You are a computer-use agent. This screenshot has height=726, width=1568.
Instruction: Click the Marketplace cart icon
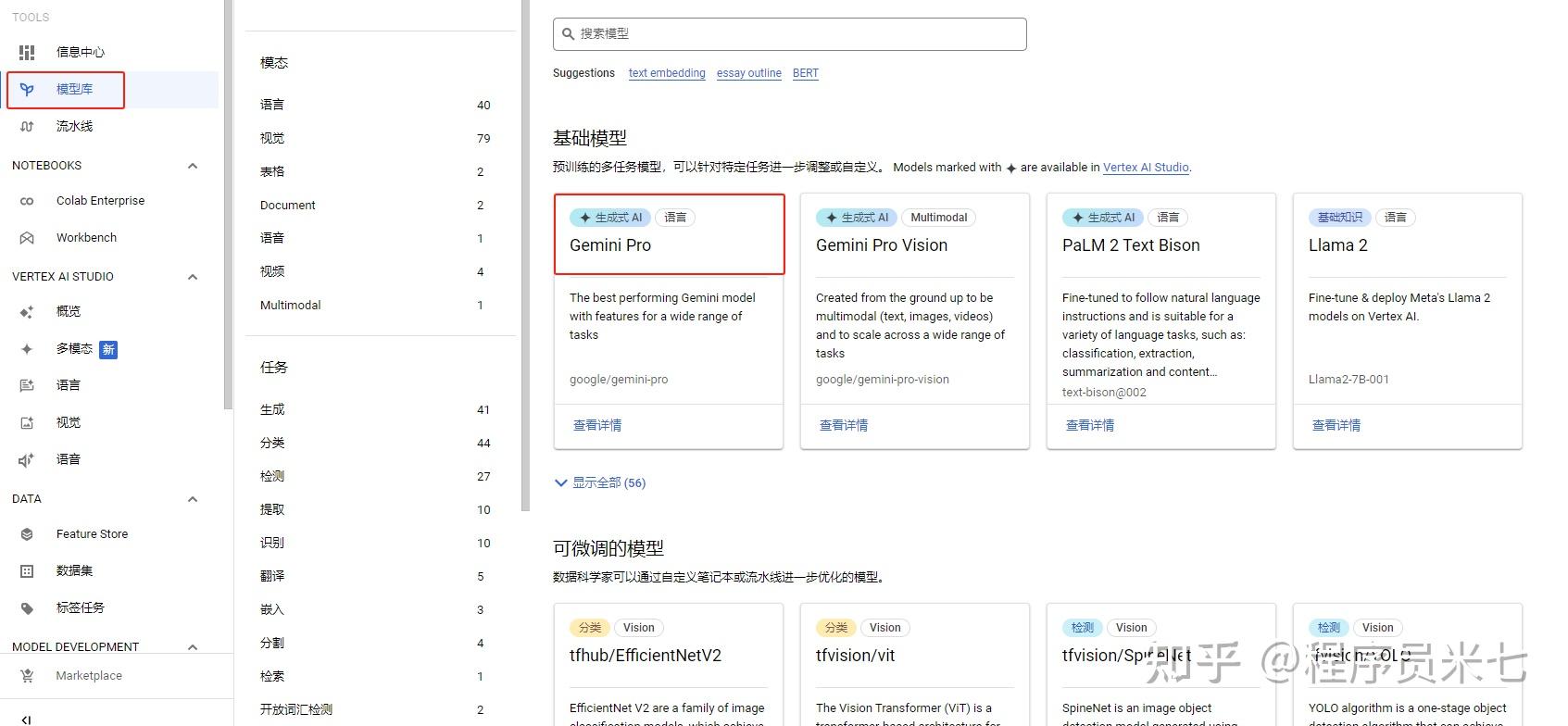click(x=27, y=676)
